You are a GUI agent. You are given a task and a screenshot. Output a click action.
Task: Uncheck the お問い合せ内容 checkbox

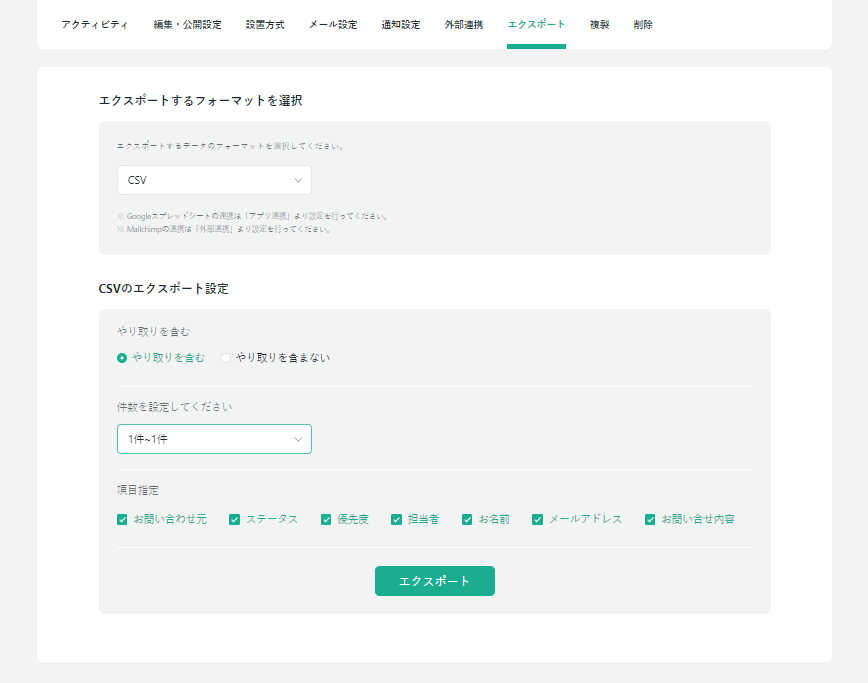click(650, 519)
